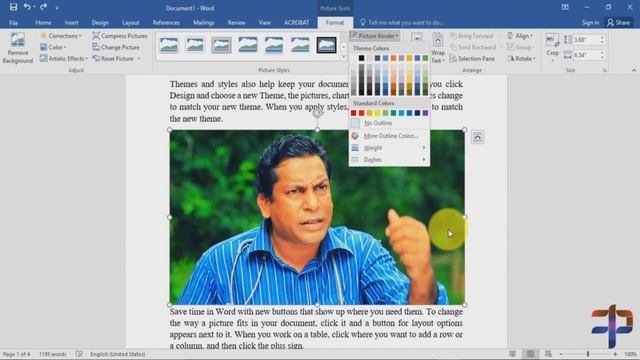The width and height of the screenshot is (640, 360).
Task: Click Remove Background
Action: coord(18,48)
